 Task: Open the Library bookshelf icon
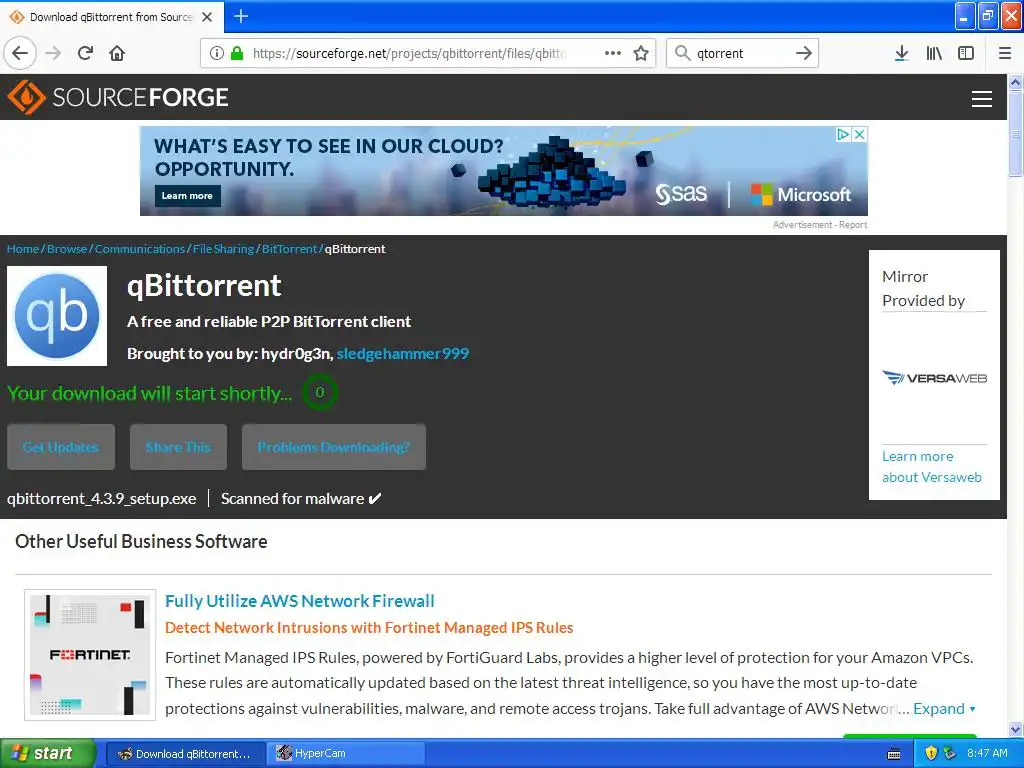point(934,53)
